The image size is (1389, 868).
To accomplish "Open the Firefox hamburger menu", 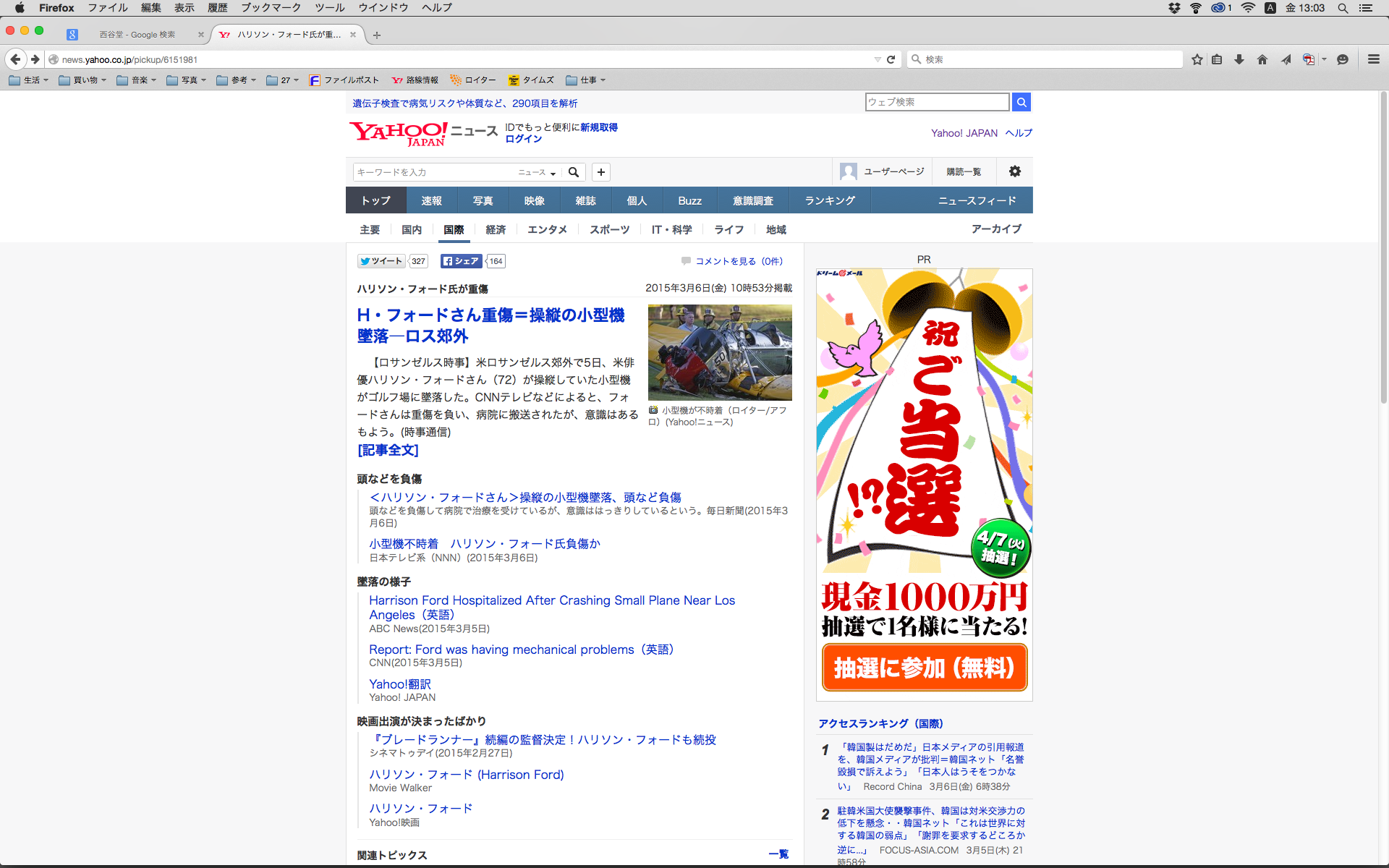I will click(1374, 59).
